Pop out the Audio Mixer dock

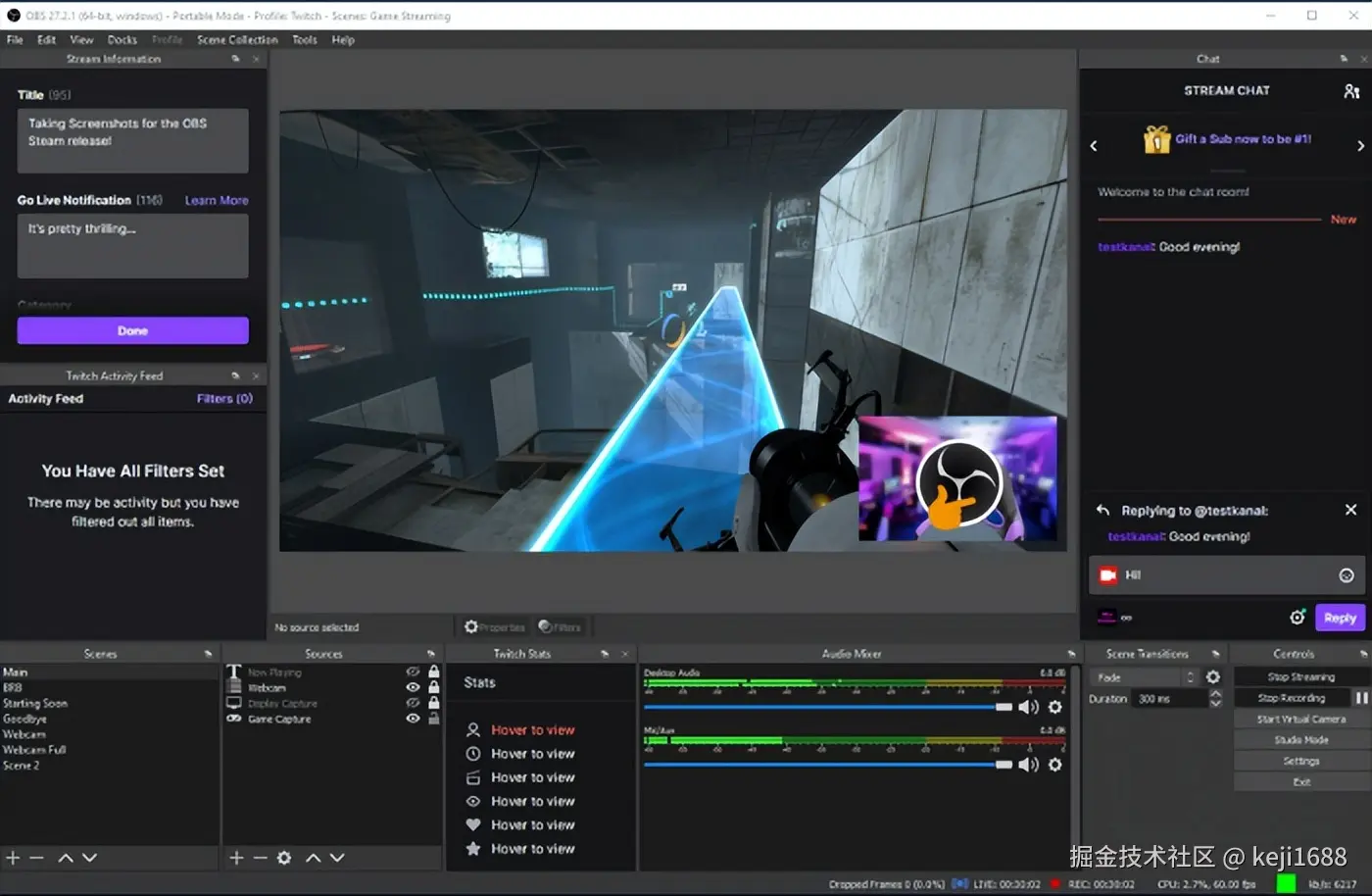1070,654
